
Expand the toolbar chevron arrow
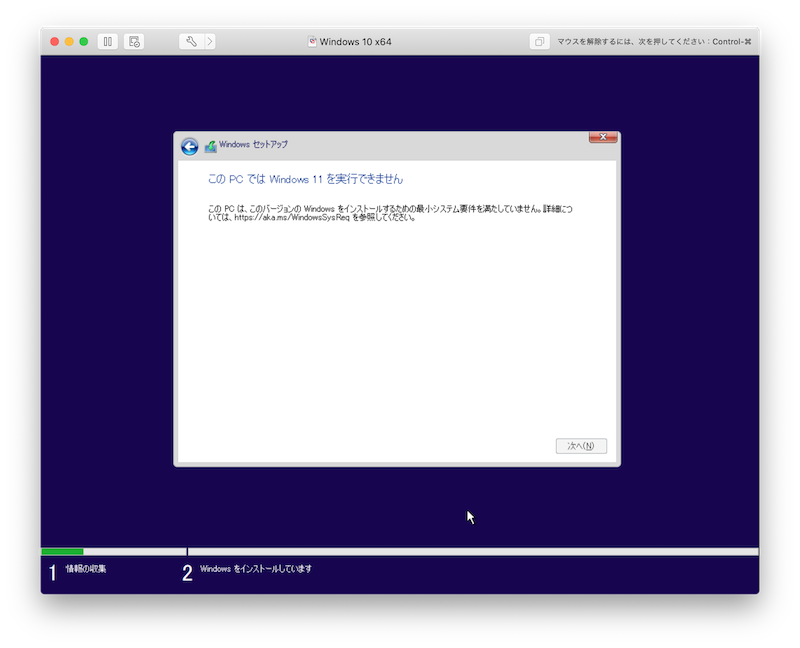(210, 41)
